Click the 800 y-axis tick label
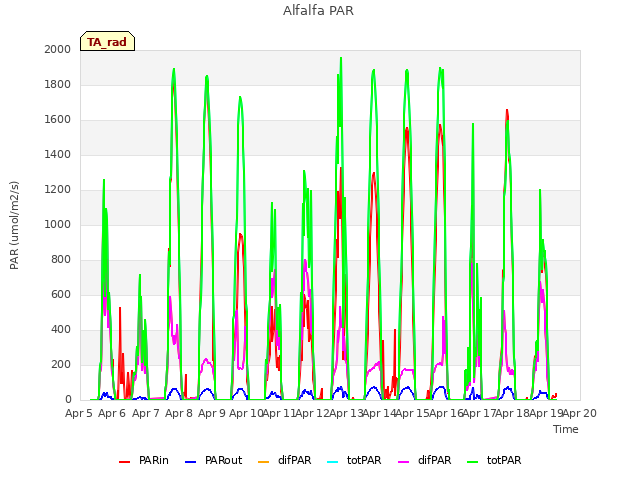 pos(61,260)
